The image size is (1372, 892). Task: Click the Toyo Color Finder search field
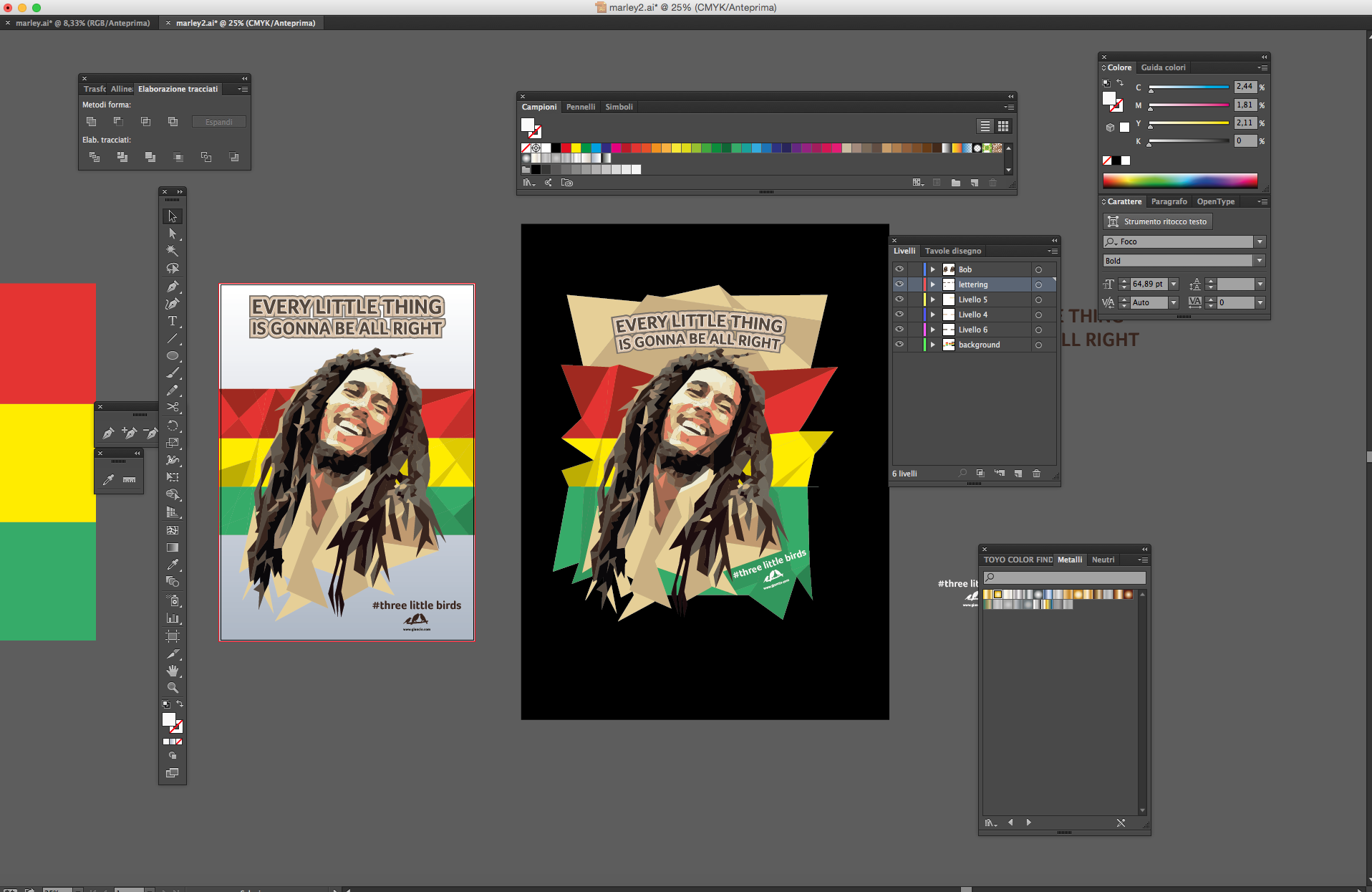[1064, 577]
